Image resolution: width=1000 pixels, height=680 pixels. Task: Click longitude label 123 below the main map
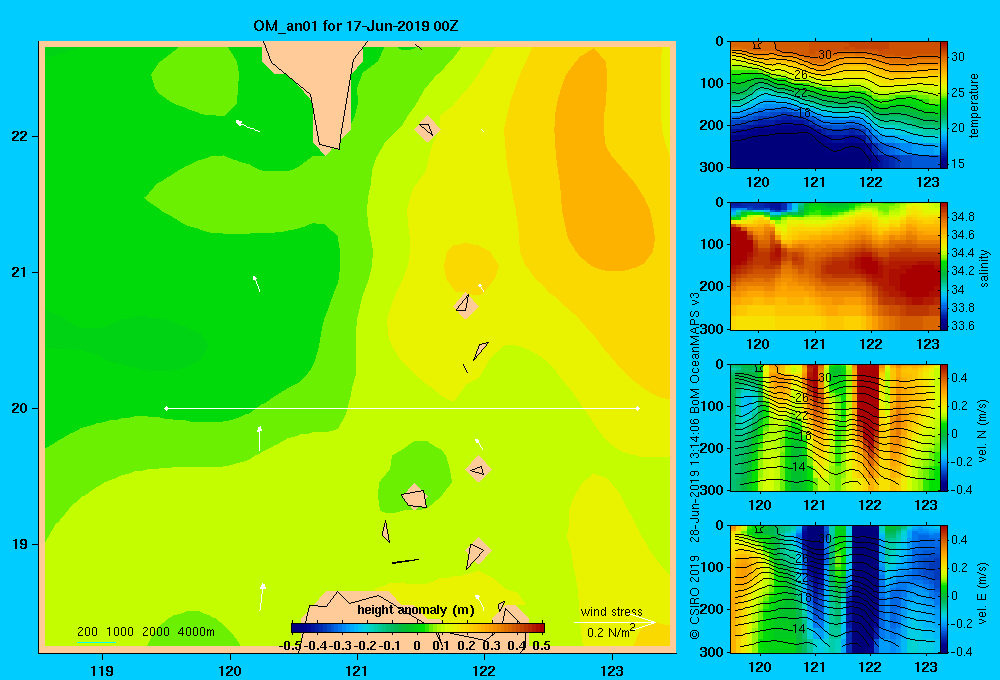(x=612, y=670)
